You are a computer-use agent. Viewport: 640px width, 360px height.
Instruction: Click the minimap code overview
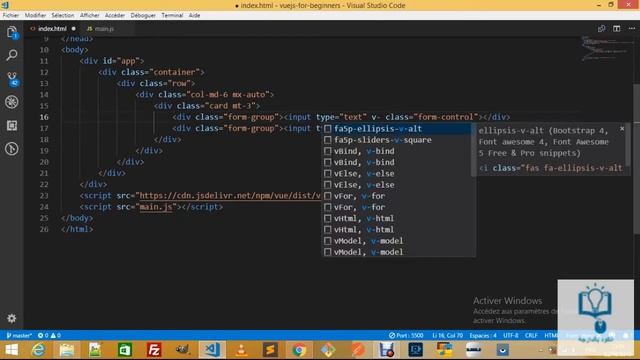(606, 48)
